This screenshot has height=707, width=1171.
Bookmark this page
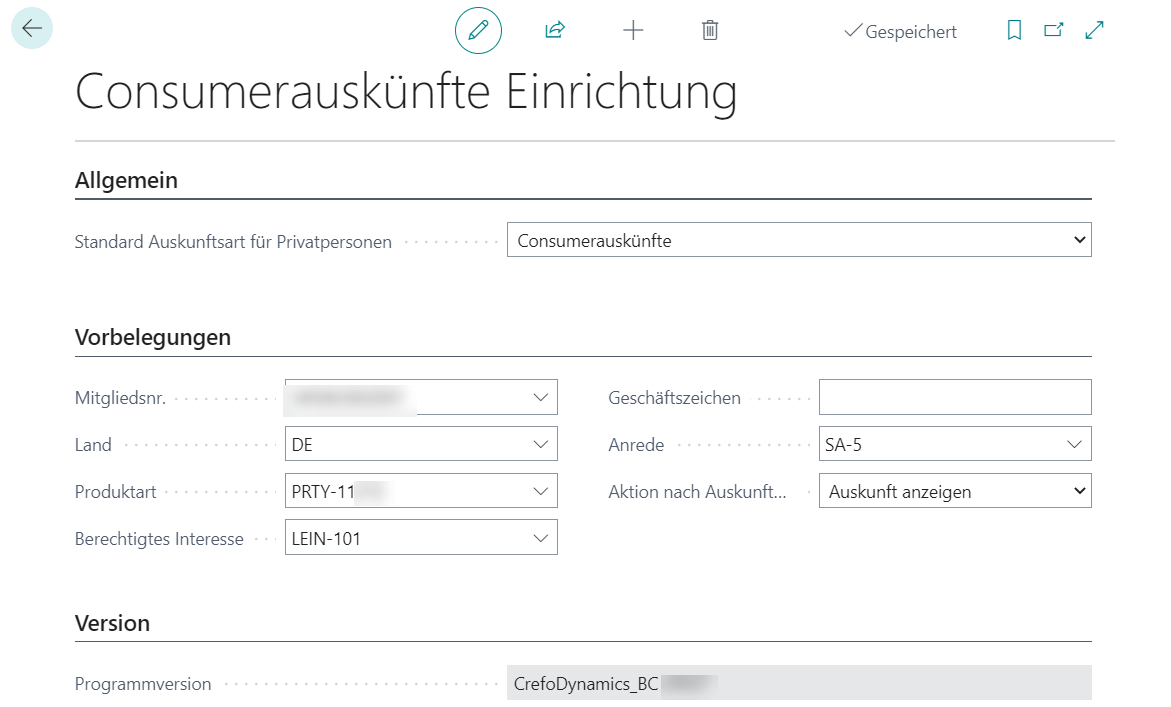(x=1013, y=30)
